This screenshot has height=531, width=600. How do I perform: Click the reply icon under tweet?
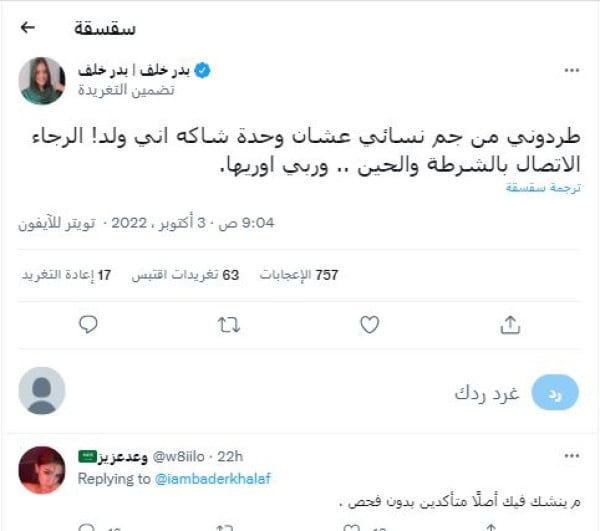pyautogui.click(x=88, y=324)
